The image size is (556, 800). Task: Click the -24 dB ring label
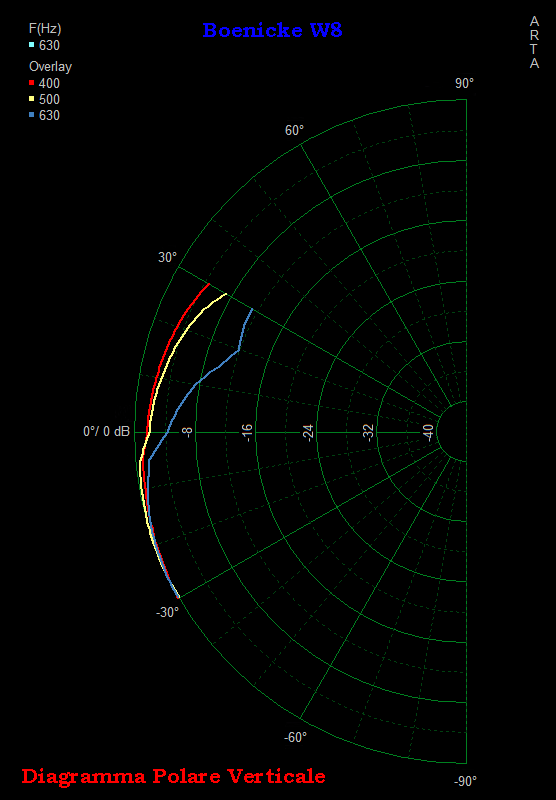(x=308, y=433)
